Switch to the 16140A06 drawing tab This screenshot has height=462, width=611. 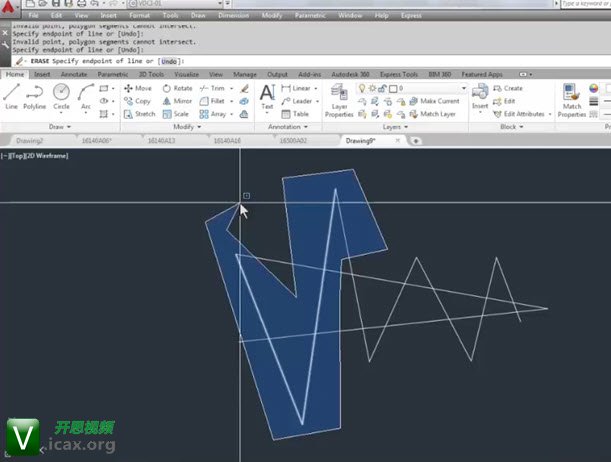pyautogui.click(x=97, y=141)
